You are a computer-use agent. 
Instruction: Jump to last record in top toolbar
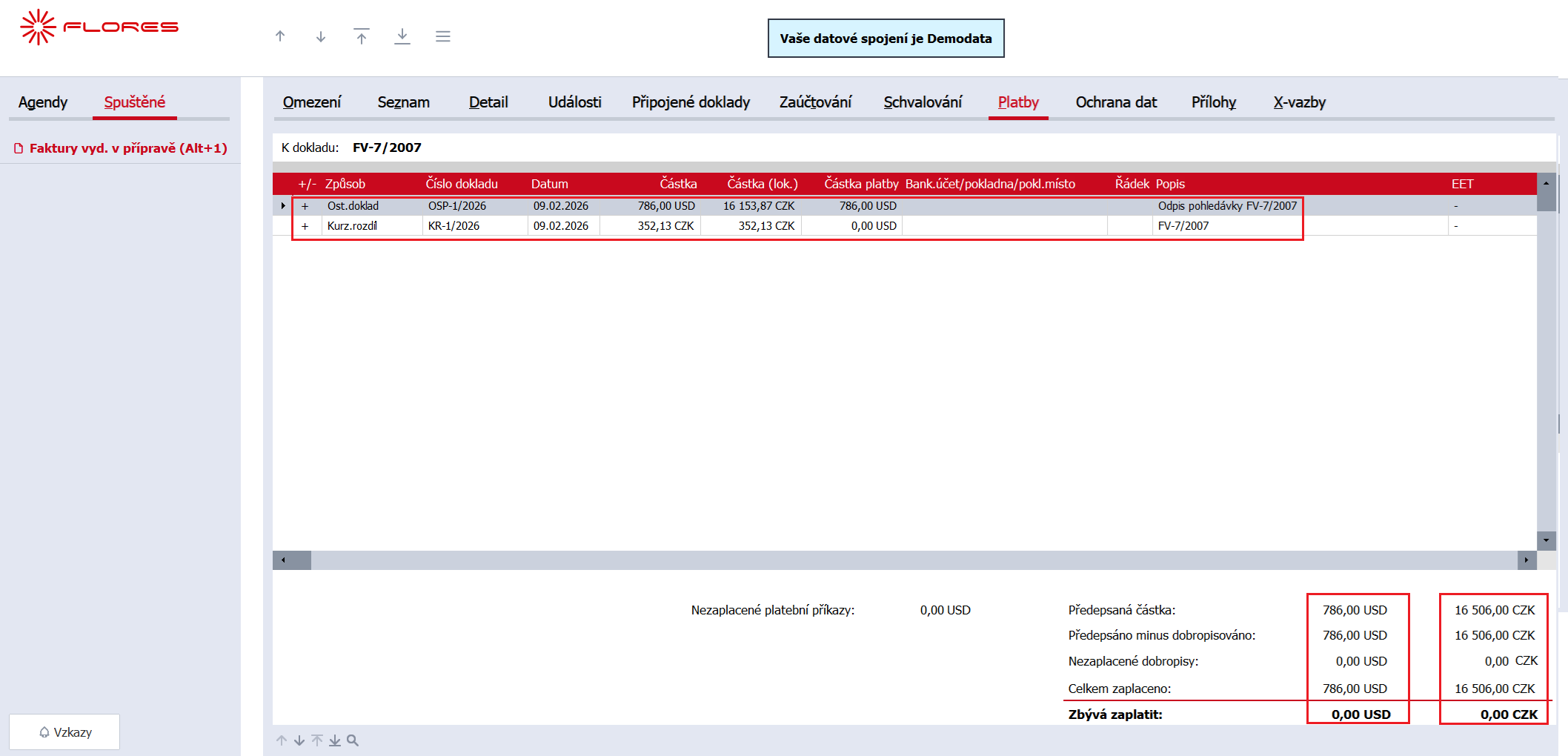coord(402,36)
